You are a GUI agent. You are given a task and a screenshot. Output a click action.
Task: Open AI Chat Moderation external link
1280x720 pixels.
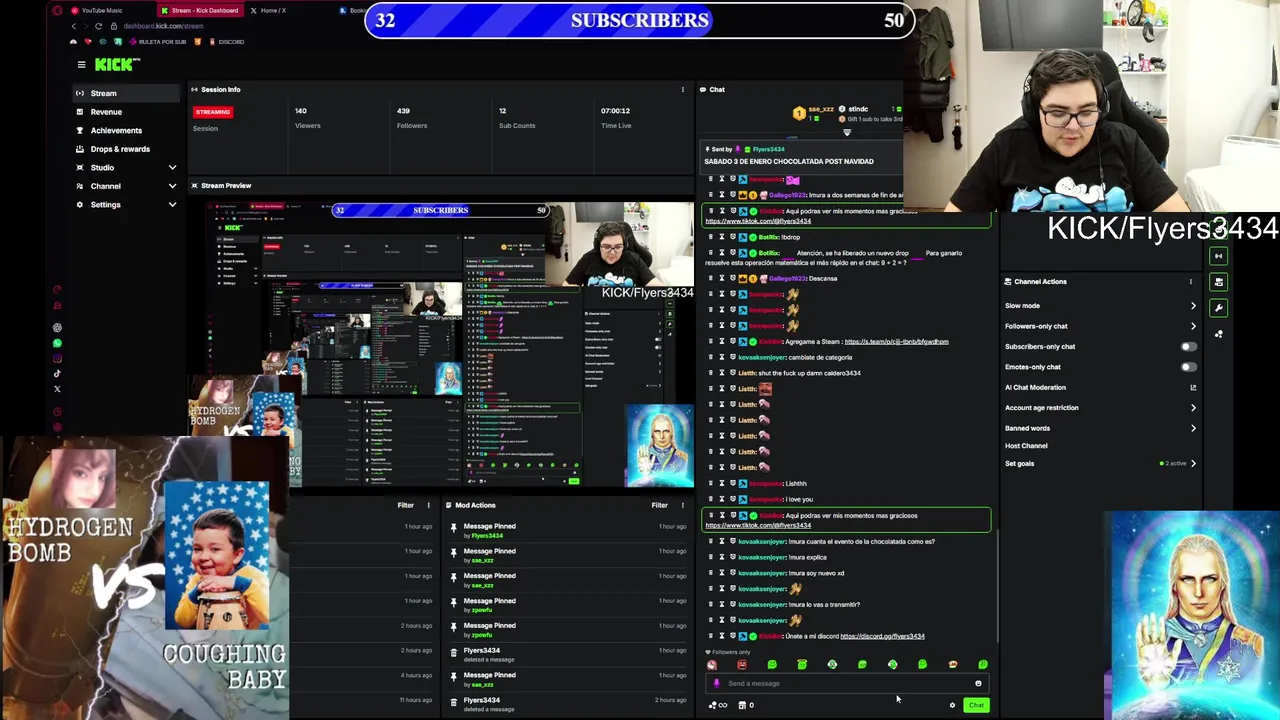click(x=1193, y=387)
